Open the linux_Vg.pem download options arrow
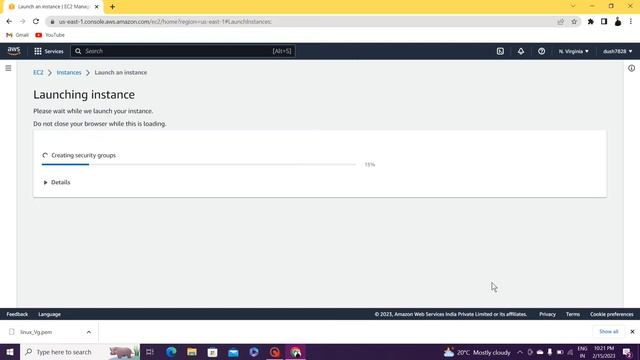Screen dimensions: 640x360 [x=89, y=332]
